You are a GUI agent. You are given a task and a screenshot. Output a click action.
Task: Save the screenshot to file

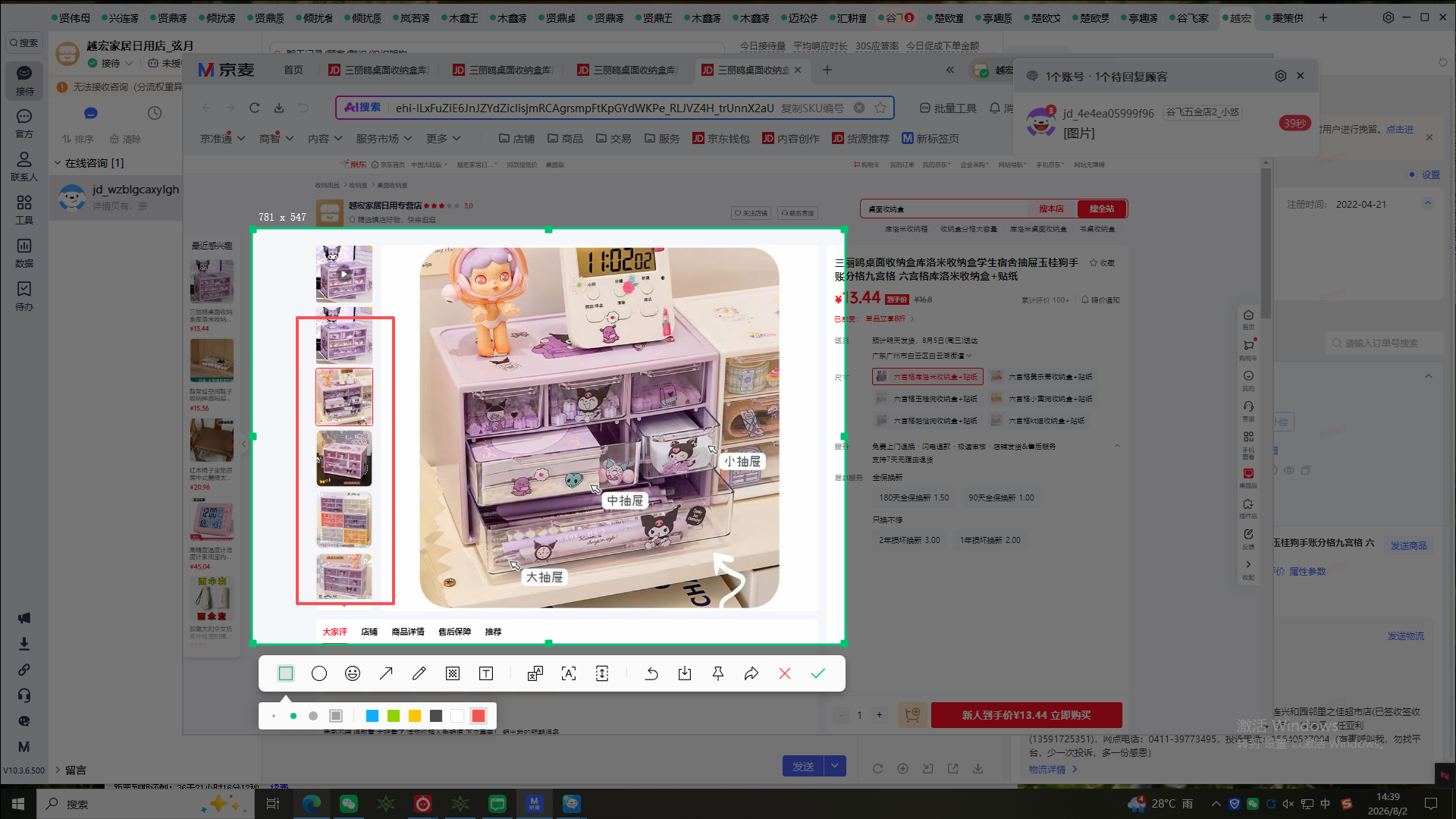pos(685,673)
